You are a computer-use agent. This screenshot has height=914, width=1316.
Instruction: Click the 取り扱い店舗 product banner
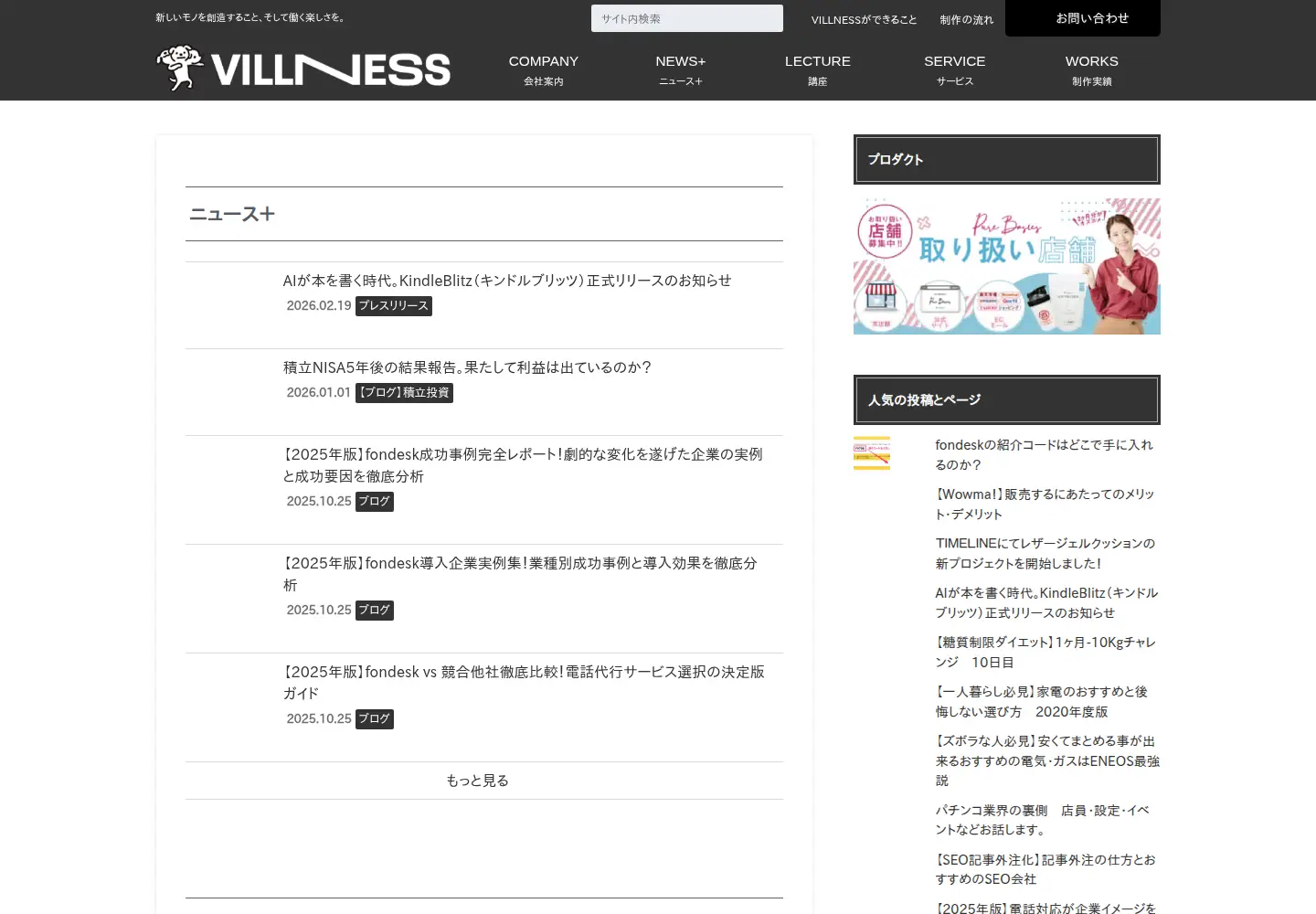tap(1007, 266)
